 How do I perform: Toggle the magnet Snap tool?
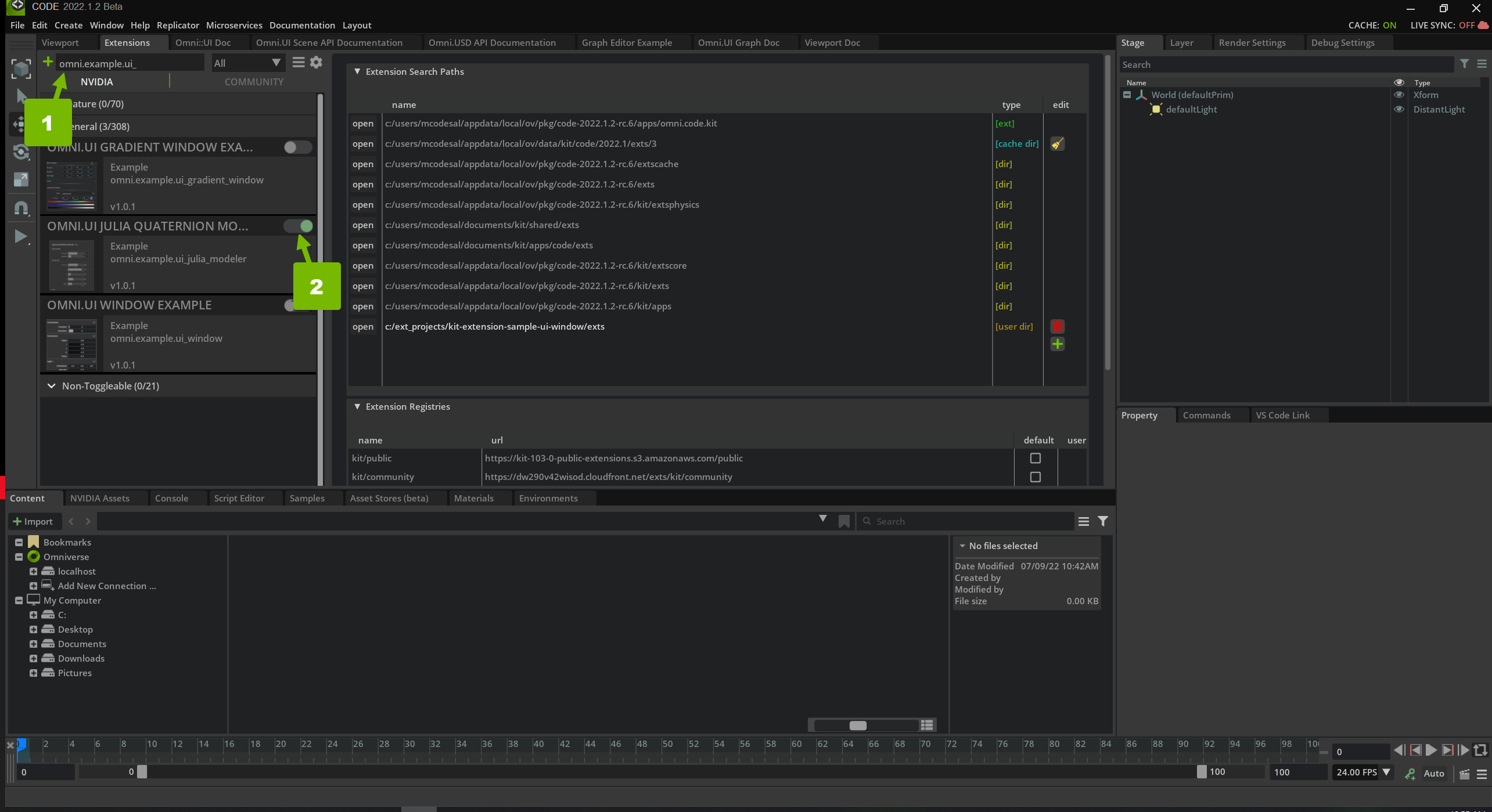(21, 208)
